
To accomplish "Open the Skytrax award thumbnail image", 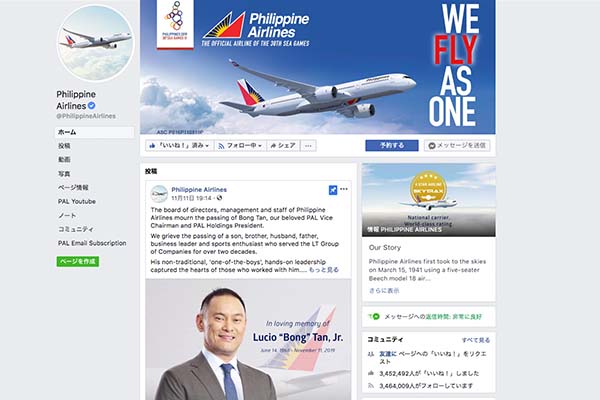I will [429, 200].
